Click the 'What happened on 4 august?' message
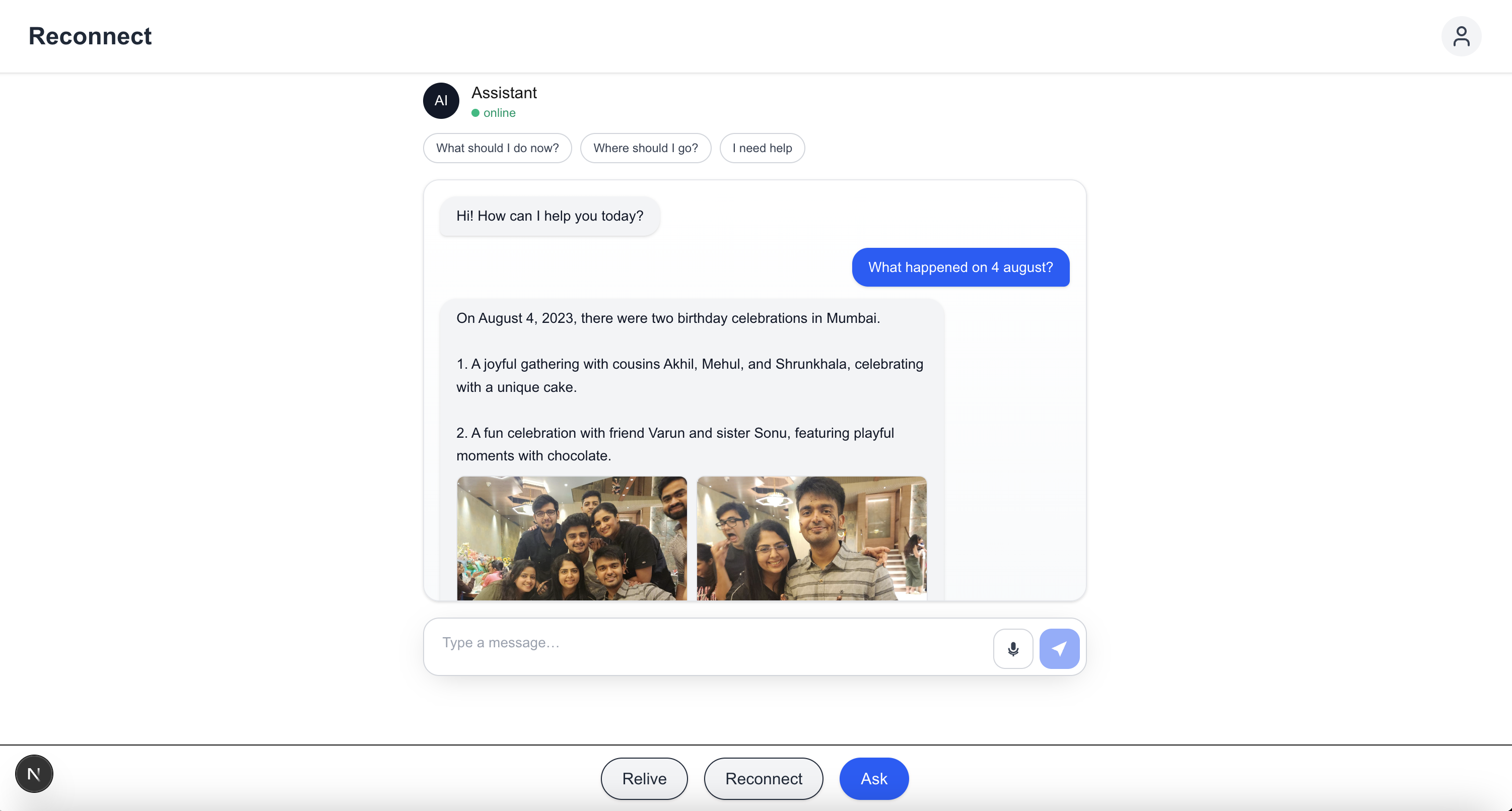 point(960,267)
